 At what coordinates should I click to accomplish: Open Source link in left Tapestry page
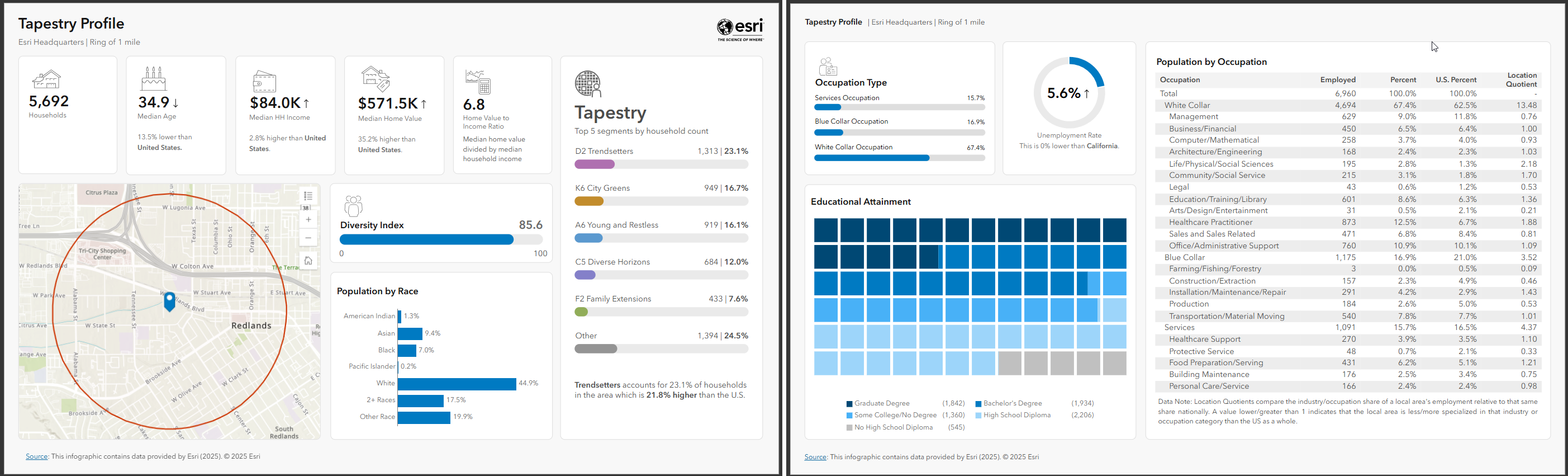36,456
